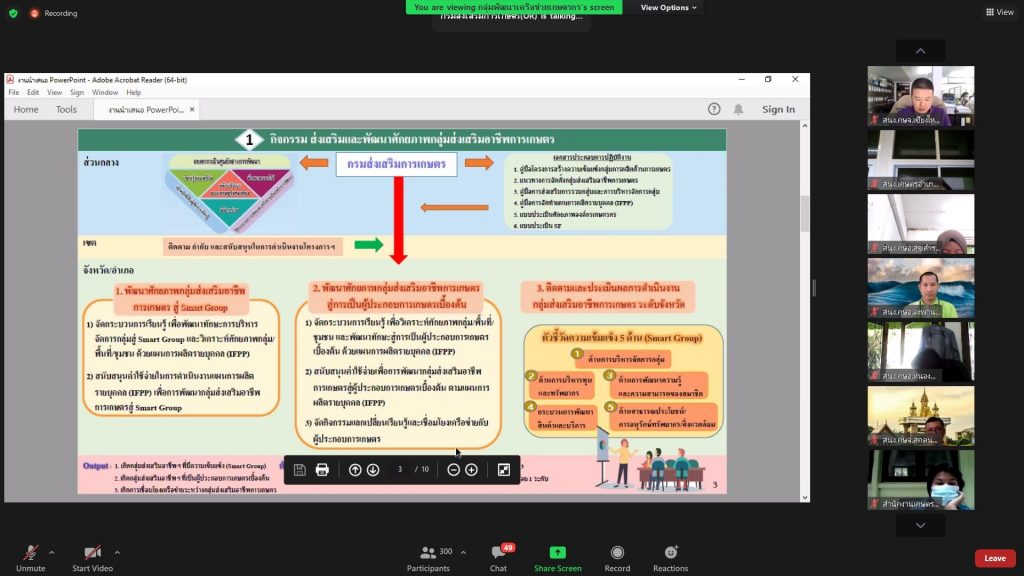1024x576 pixels.
Task: Click the save icon in floating toolbar
Action: click(299, 470)
